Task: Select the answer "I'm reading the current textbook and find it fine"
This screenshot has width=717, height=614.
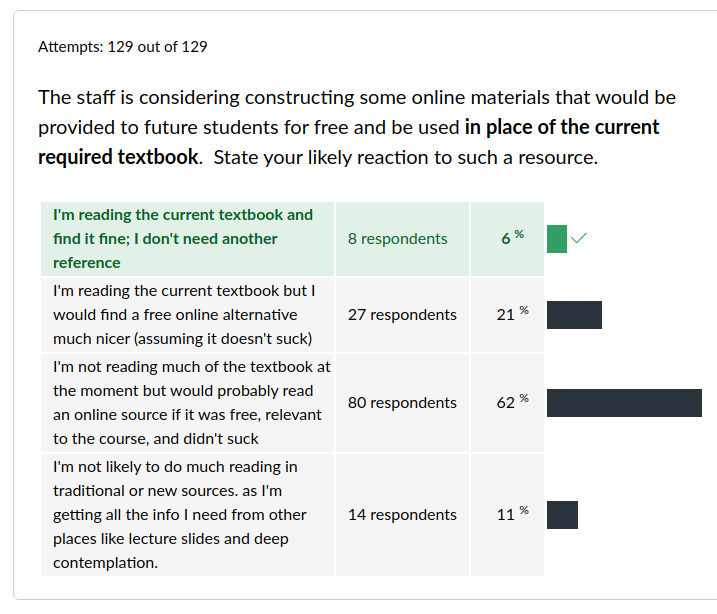Action: tap(187, 239)
